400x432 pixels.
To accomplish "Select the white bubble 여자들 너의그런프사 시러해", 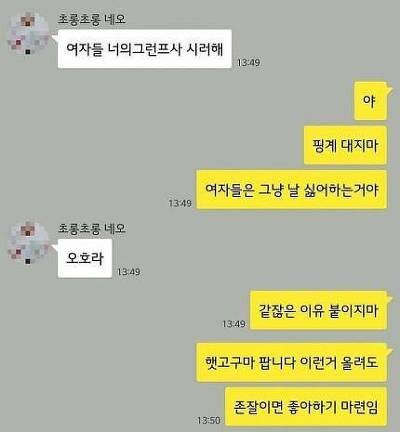I will [x=145, y=49].
